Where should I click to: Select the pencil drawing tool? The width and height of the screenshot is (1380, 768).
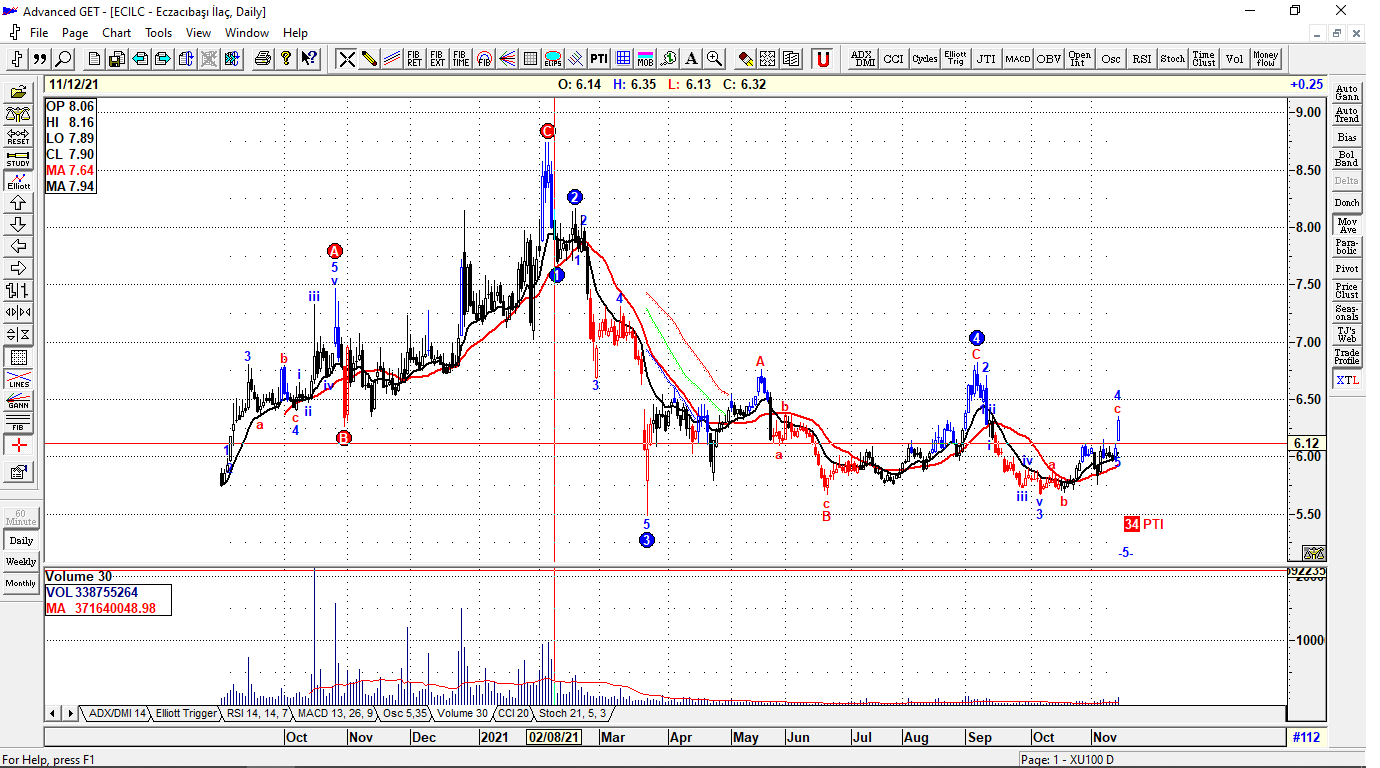click(369, 59)
